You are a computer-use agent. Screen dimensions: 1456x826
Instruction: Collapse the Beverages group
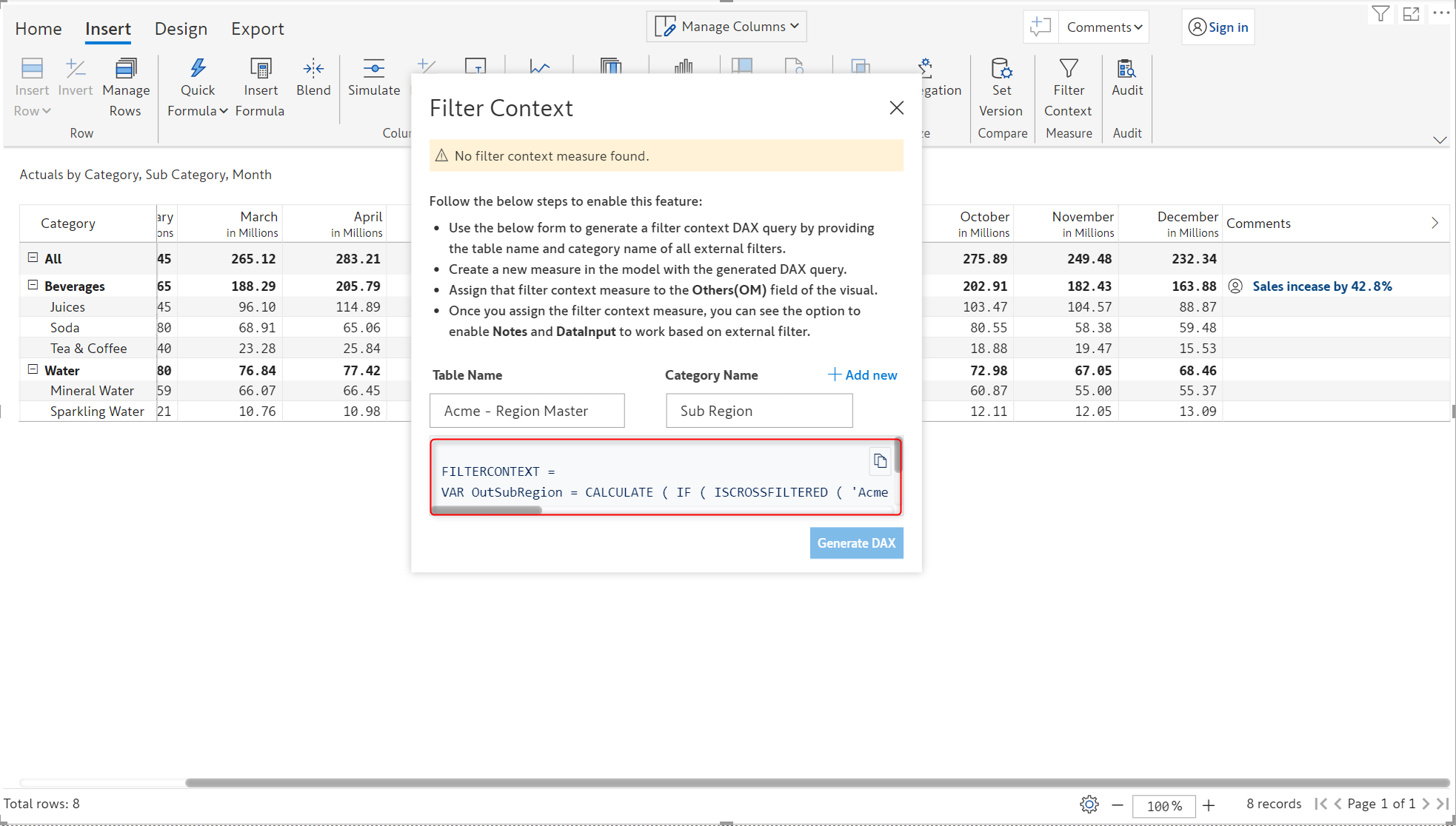[33, 285]
